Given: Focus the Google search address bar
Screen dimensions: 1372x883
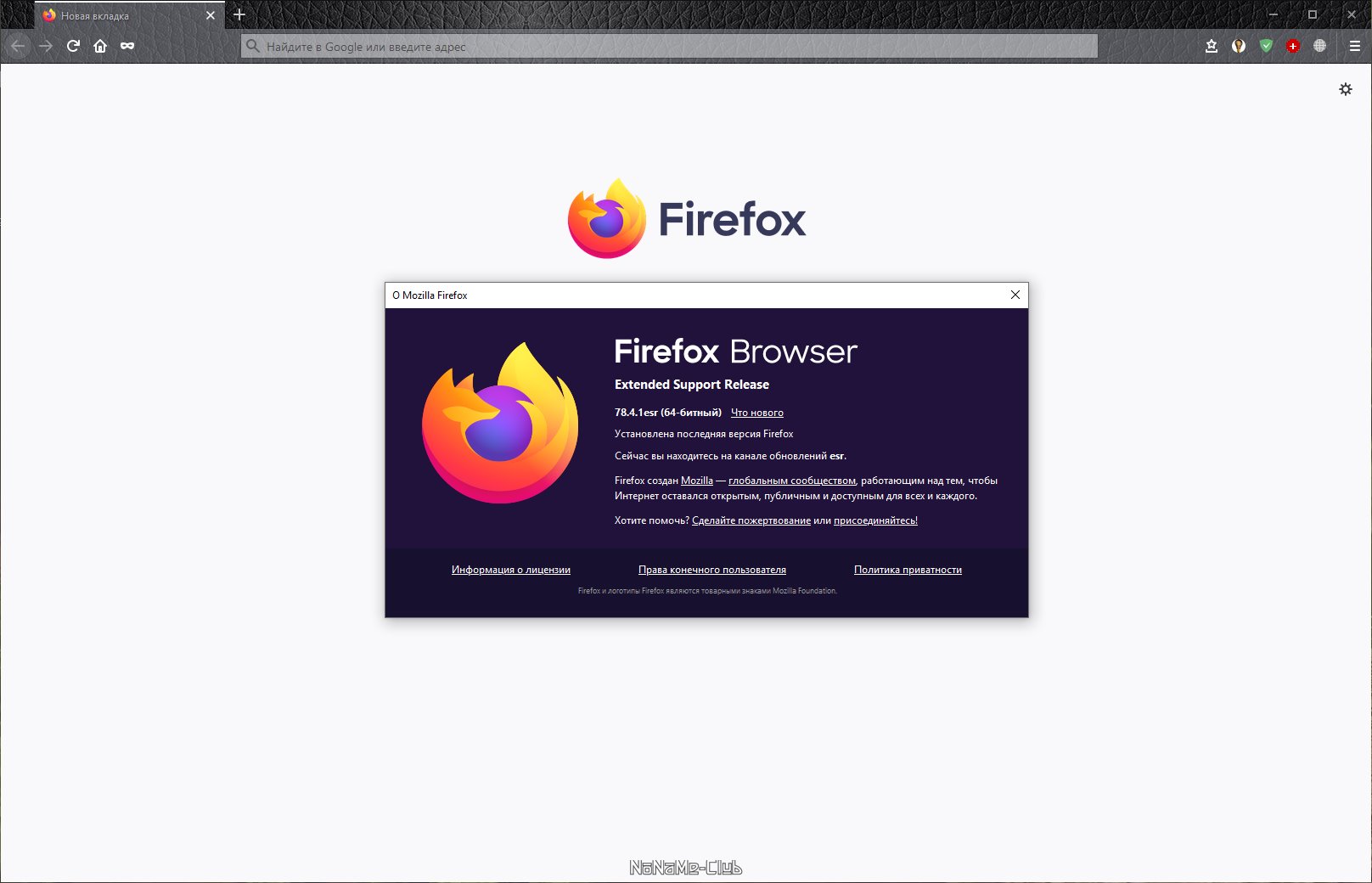Looking at the screenshot, I should (x=669, y=46).
